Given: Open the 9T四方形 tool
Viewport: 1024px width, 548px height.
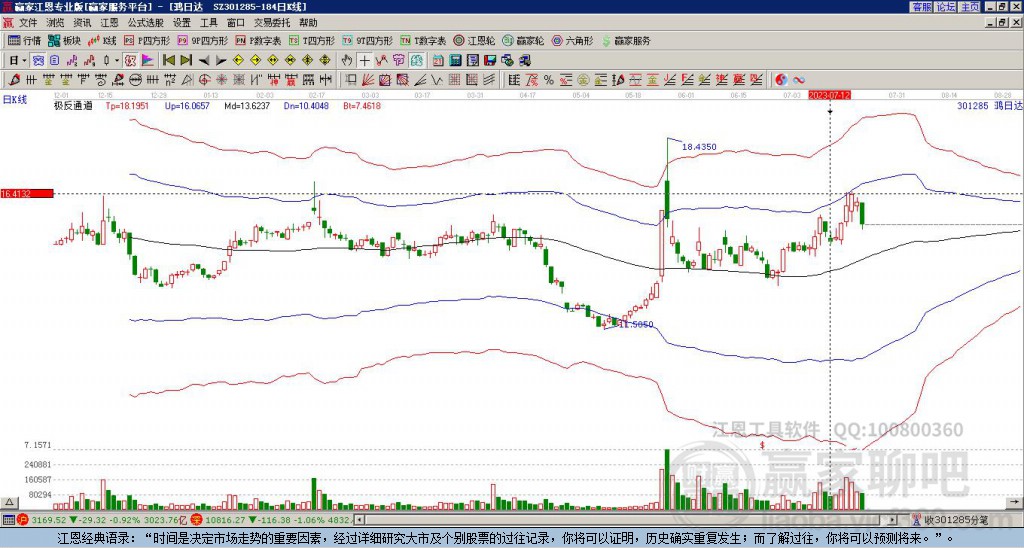Looking at the screenshot, I should point(368,40).
